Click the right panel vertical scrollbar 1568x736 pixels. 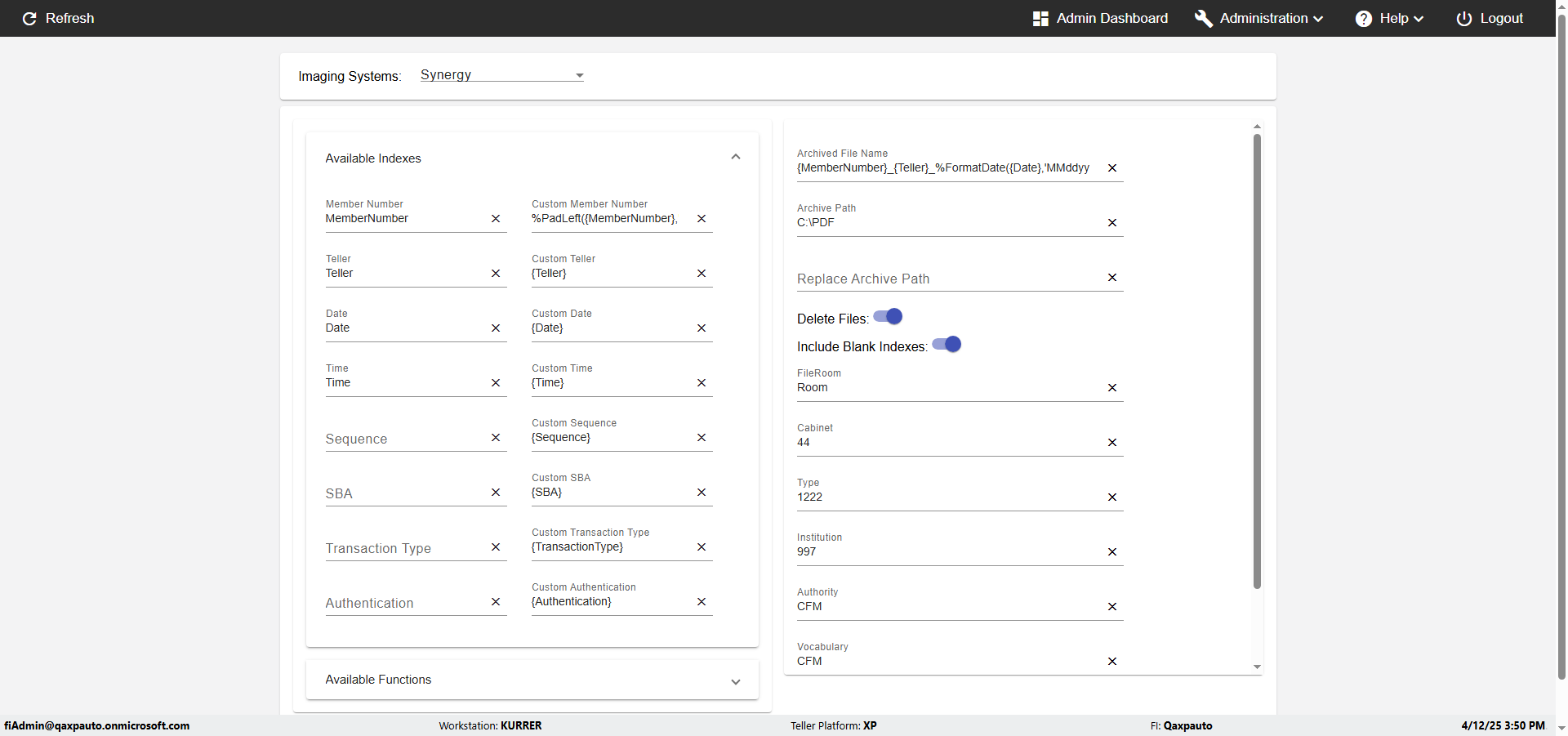(1257, 359)
